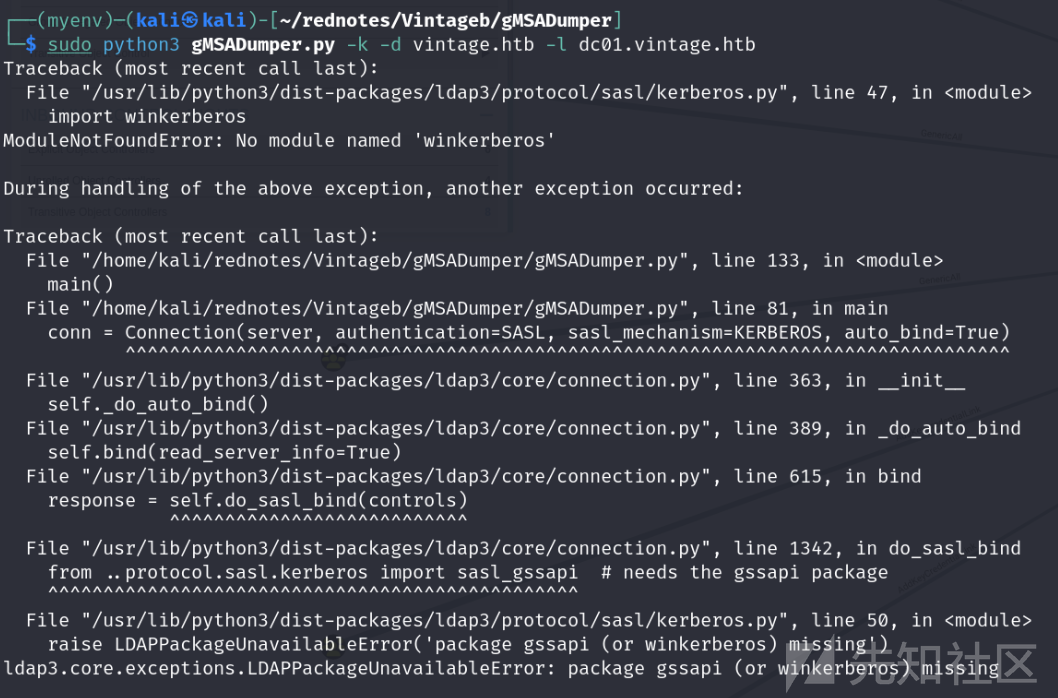Click dc01.vintage.htb host argument

[x=667, y=45]
